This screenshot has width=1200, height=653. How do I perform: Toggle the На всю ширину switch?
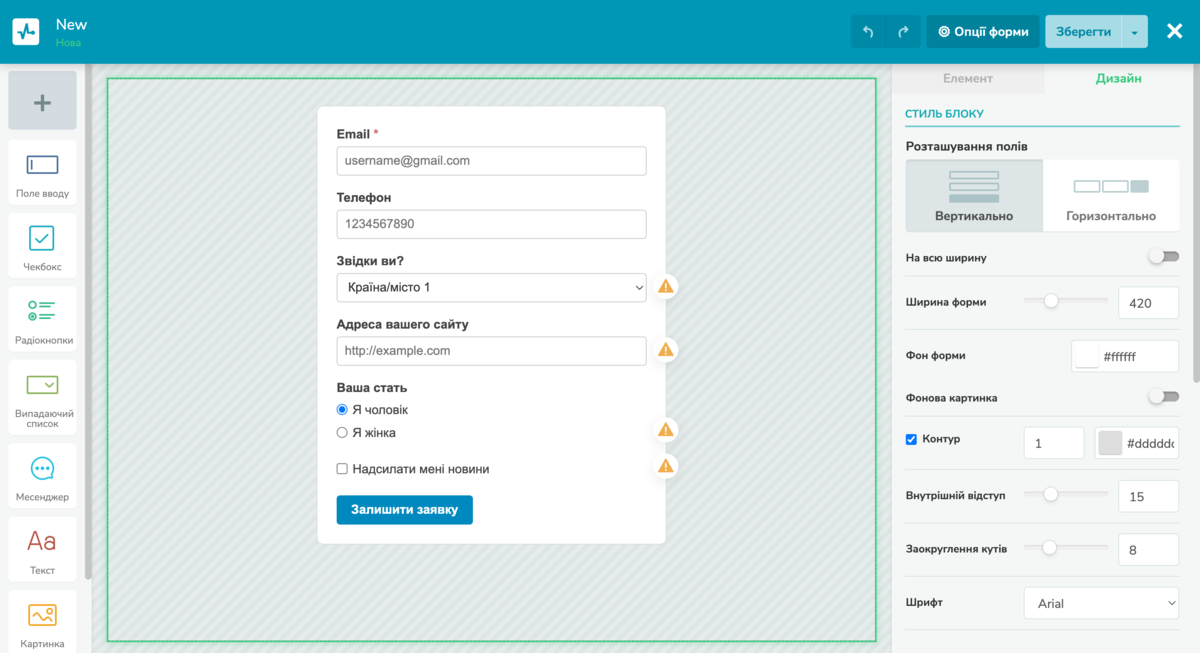1162,257
